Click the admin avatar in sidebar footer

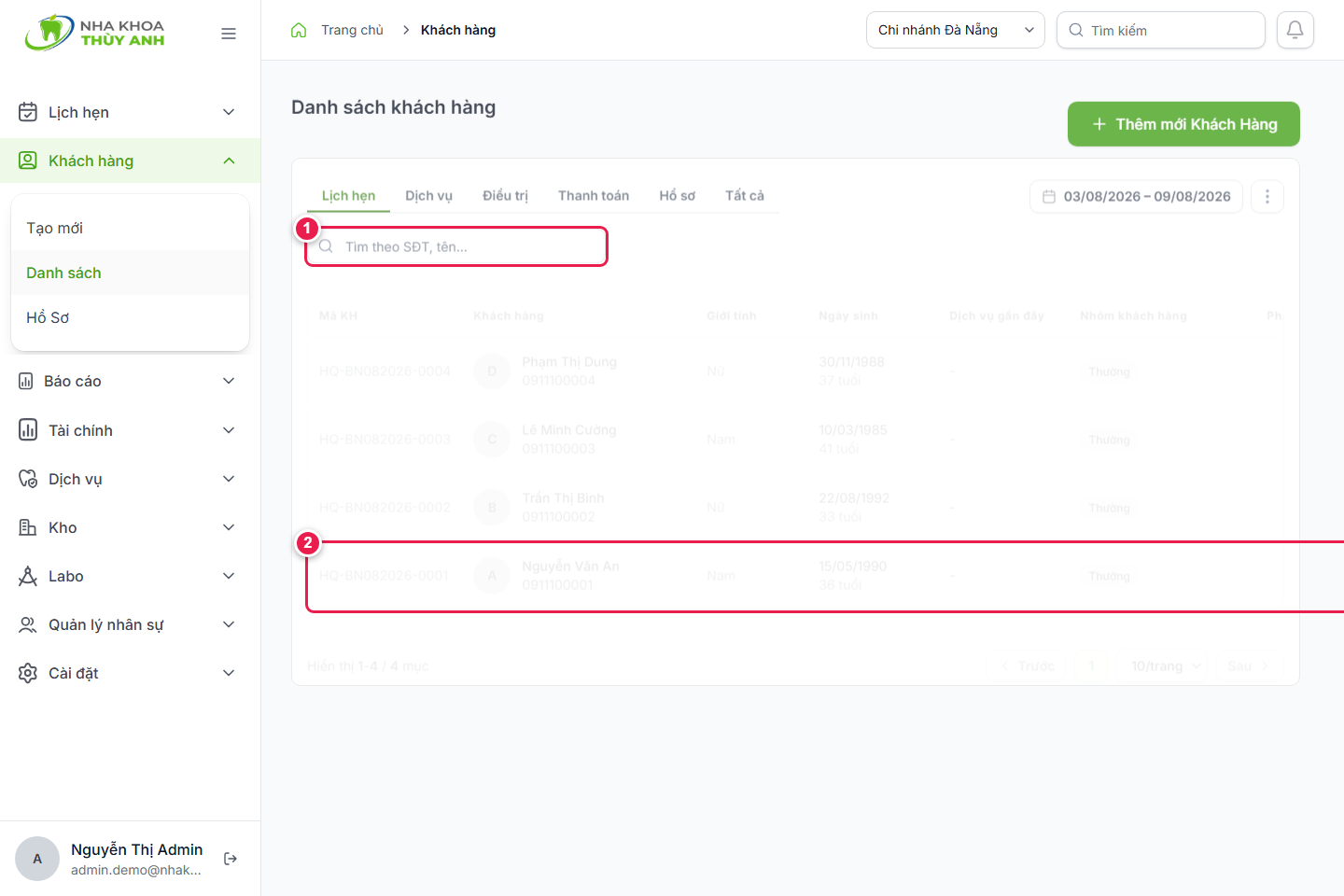37,859
